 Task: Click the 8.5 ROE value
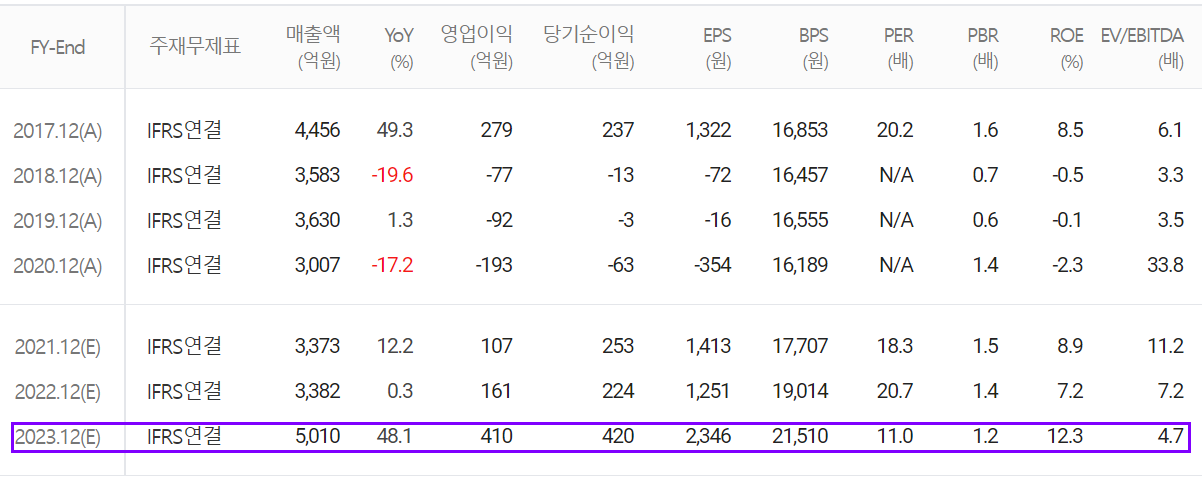[1071, 130]
